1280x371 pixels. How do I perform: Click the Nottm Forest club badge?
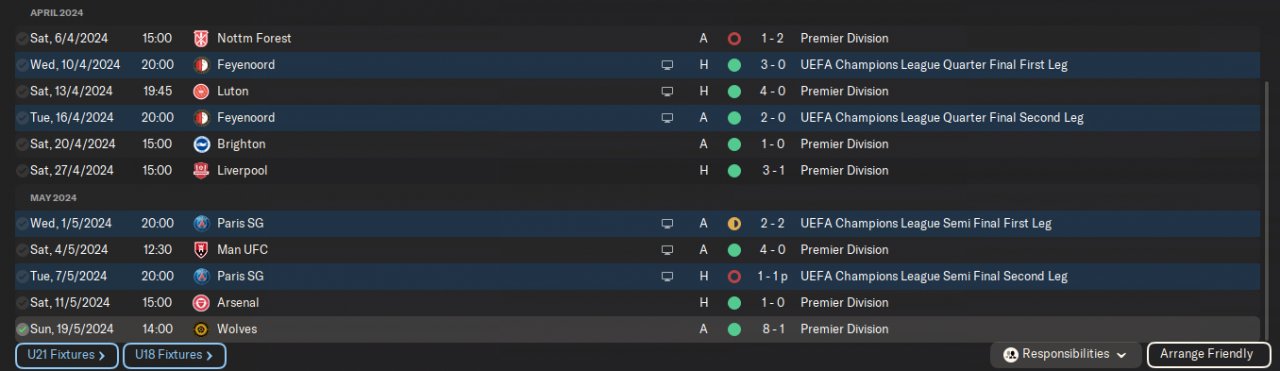(x=201, y=38)
